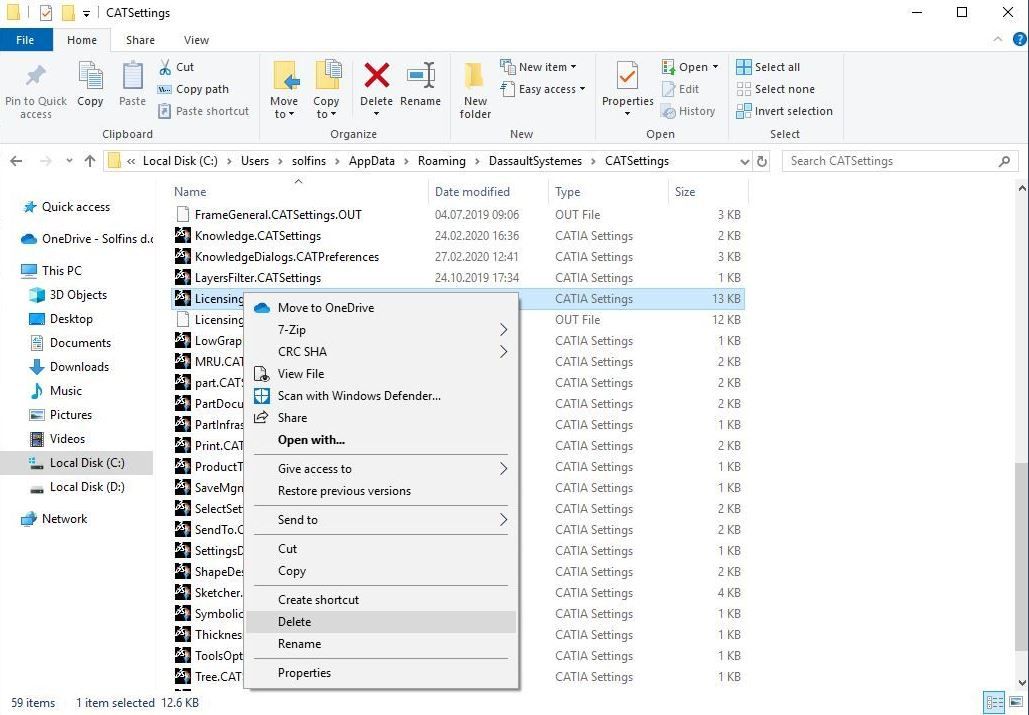Image resolution: width=1029 pixels, height=715 pixels.
Task: Switch to large icons view layout
Action: (1015, 702)
